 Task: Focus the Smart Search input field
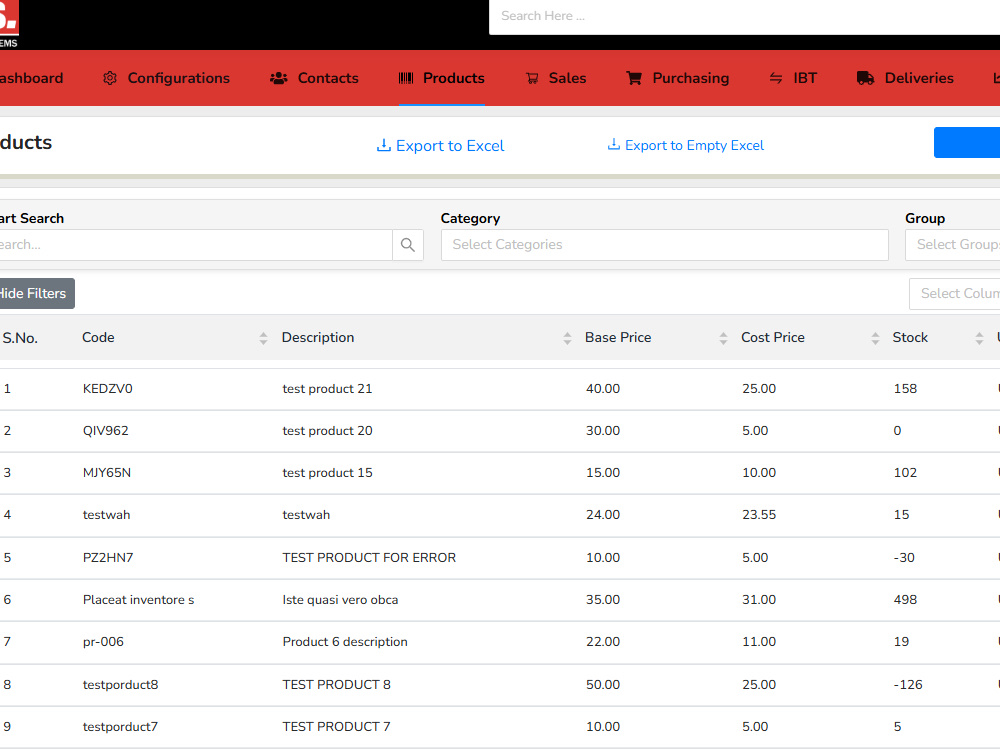(195, 245)
